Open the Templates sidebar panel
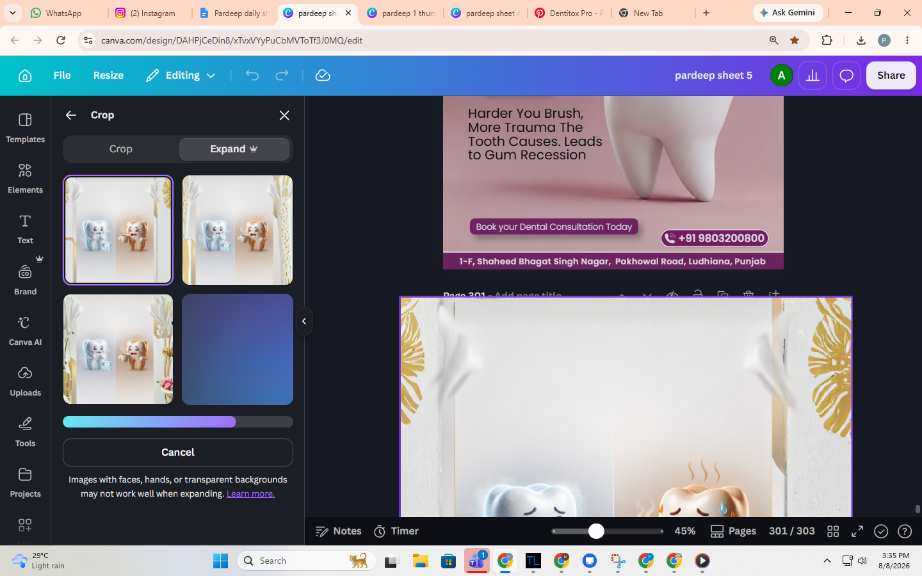This screenshot has height=576, width=922. [x=25, y=128]
